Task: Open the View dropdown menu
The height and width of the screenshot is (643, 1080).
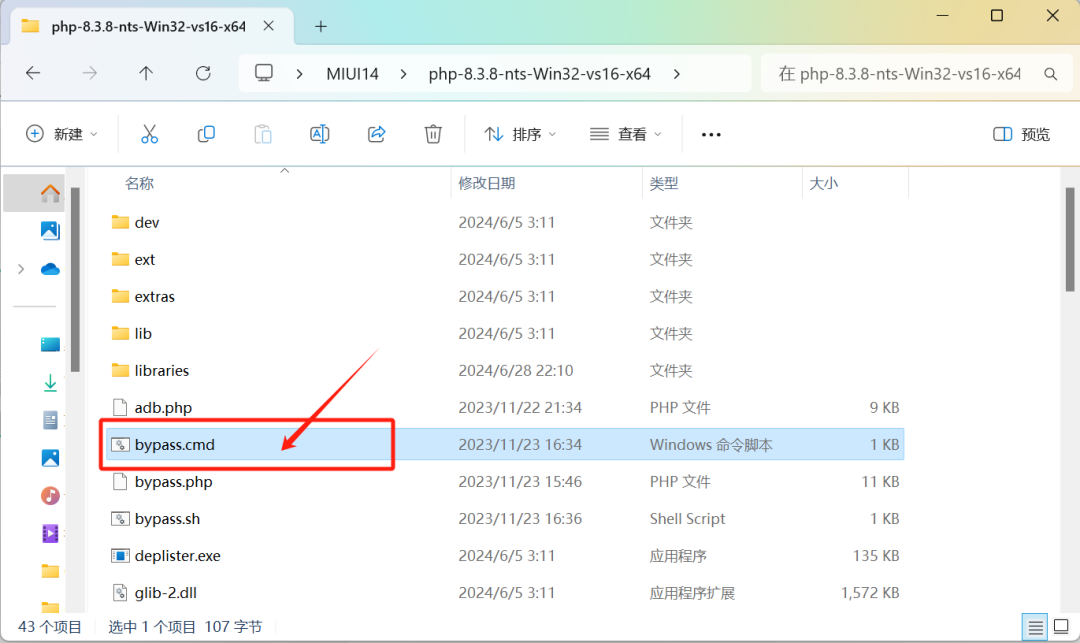Action: point(625,134)
